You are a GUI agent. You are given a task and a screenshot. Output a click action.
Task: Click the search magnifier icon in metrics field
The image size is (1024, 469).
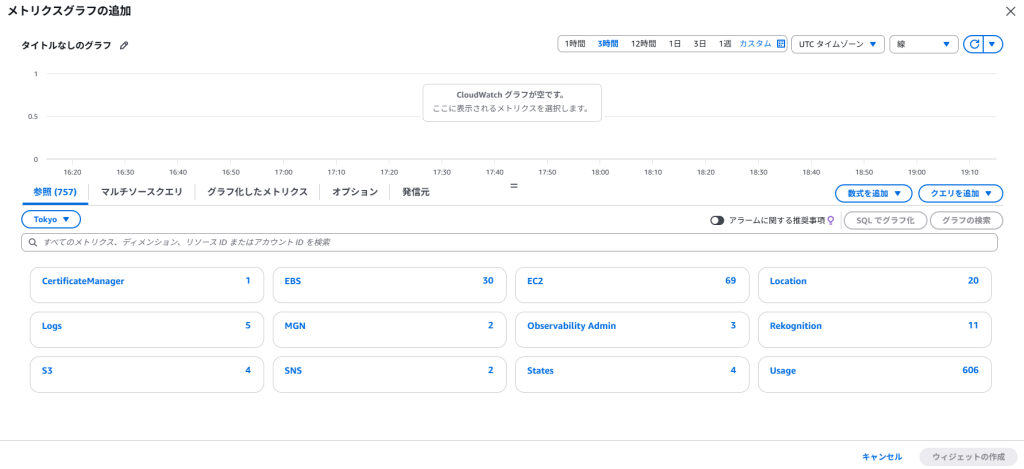pyautogui.click(x=33, y=242)
